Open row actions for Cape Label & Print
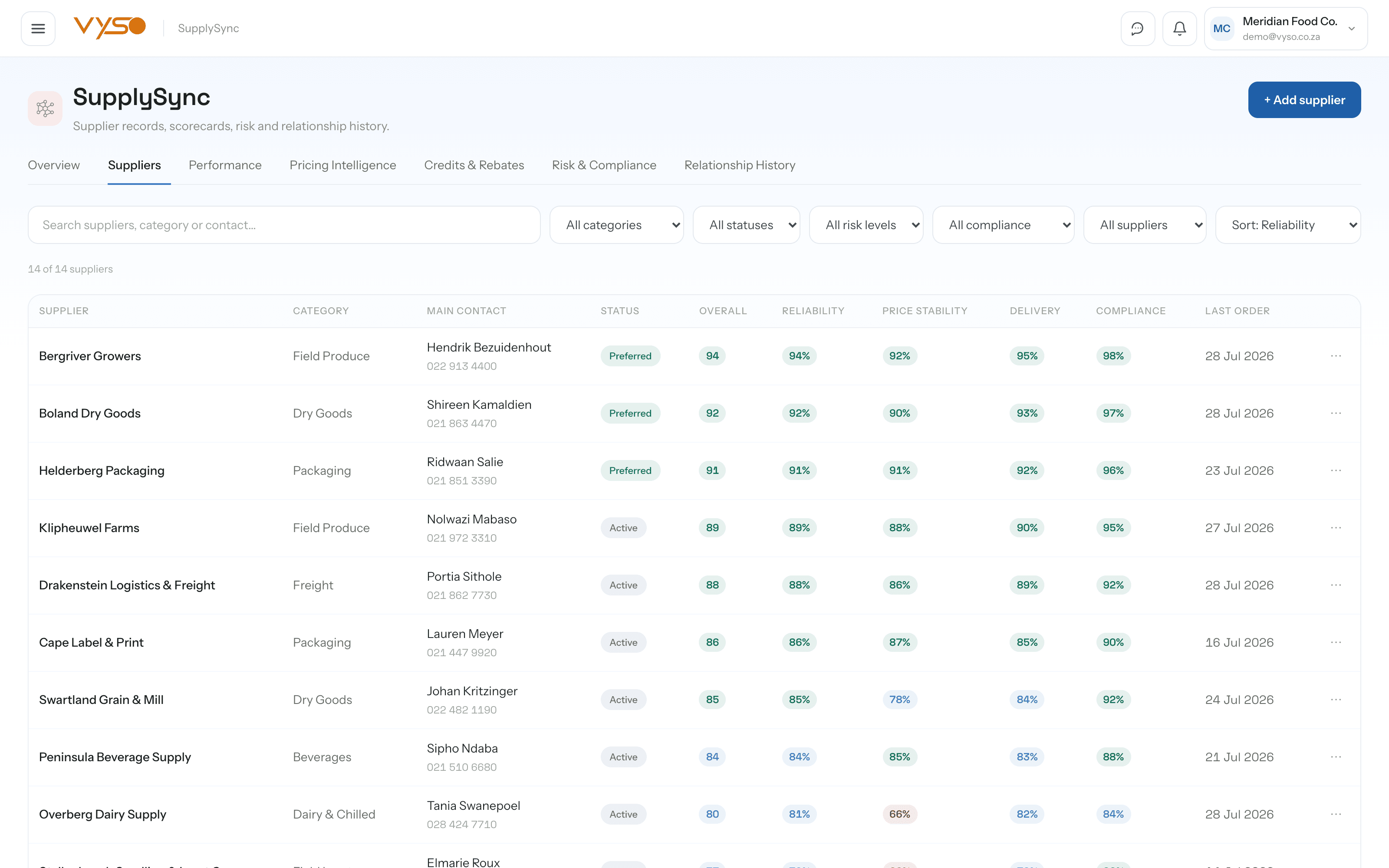 coord(1336,642)
